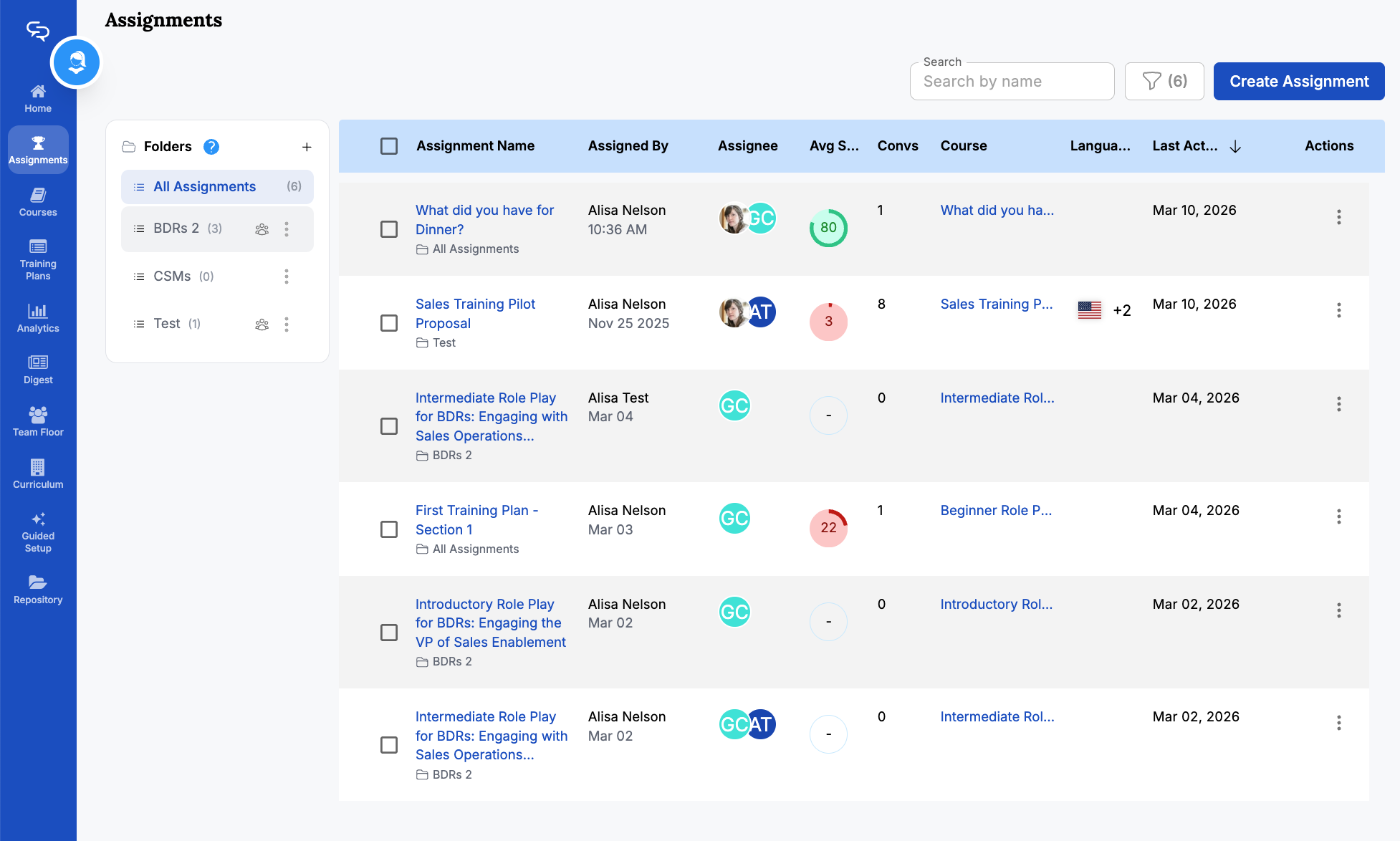This screenshot has width=1400, height=841.
Task: Open the filter dropdown showing (6)
Action: 1164,81
